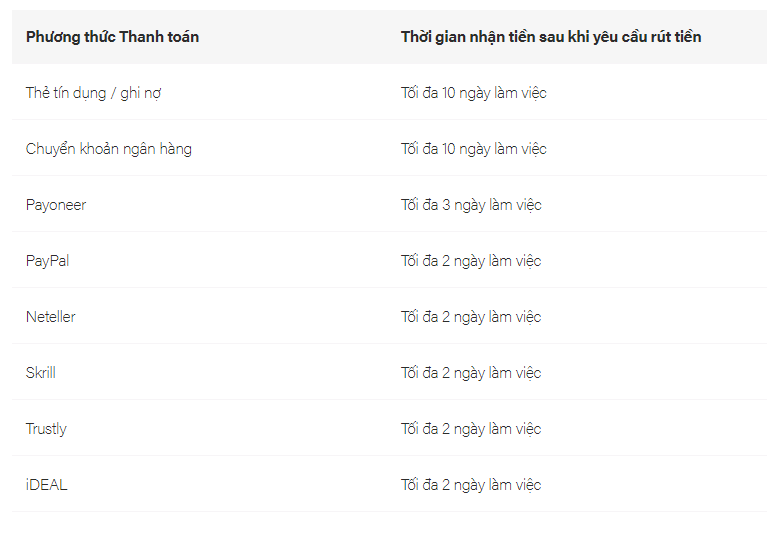Image resolution: width=767 pixels, height=543 pixels.
Task: Select the 'Chuyển khoản ngân hàng' cell
Action: (x=109, y=149)
